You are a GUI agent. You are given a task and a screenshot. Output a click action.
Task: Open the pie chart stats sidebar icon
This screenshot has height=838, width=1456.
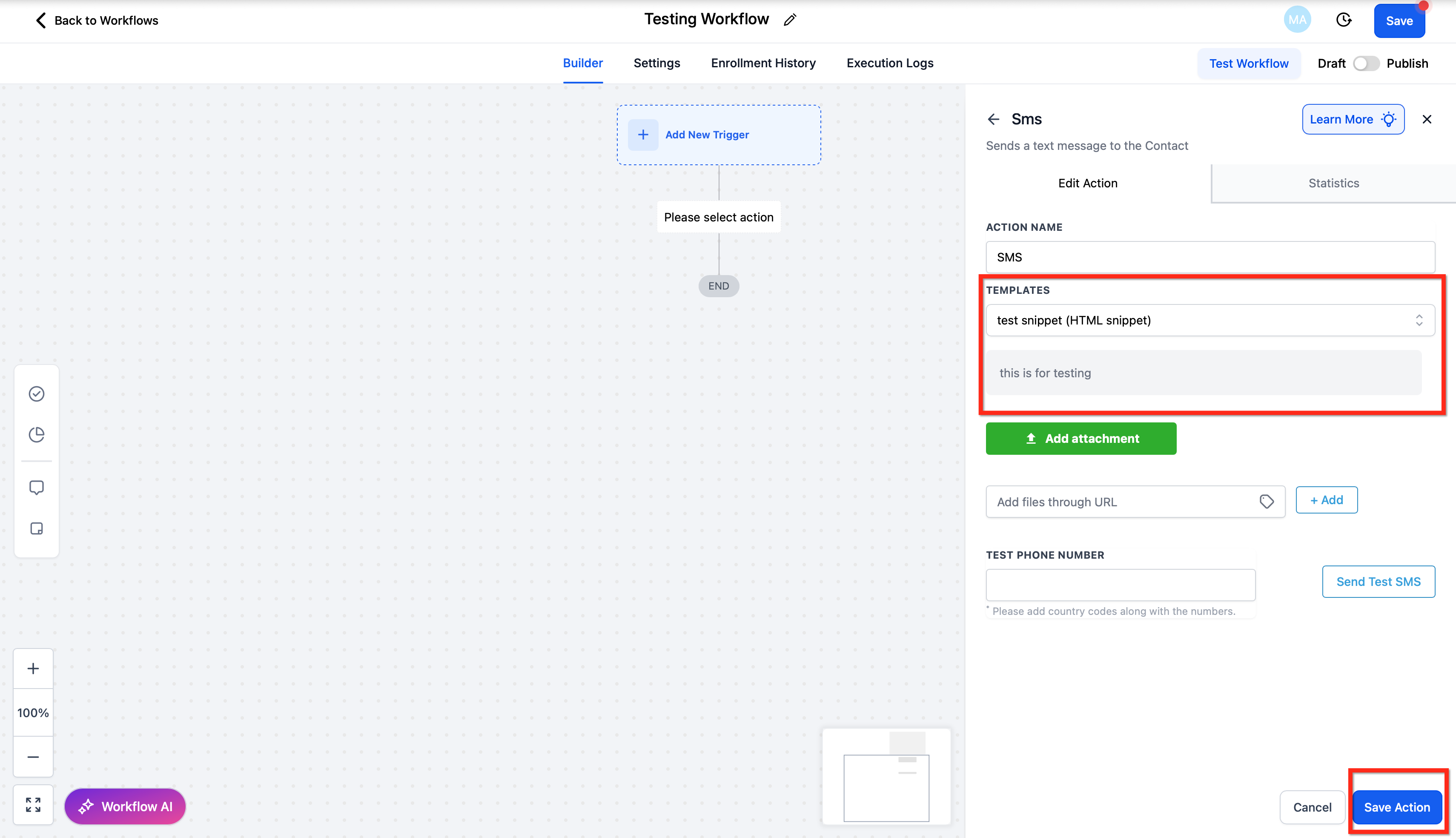36,434
